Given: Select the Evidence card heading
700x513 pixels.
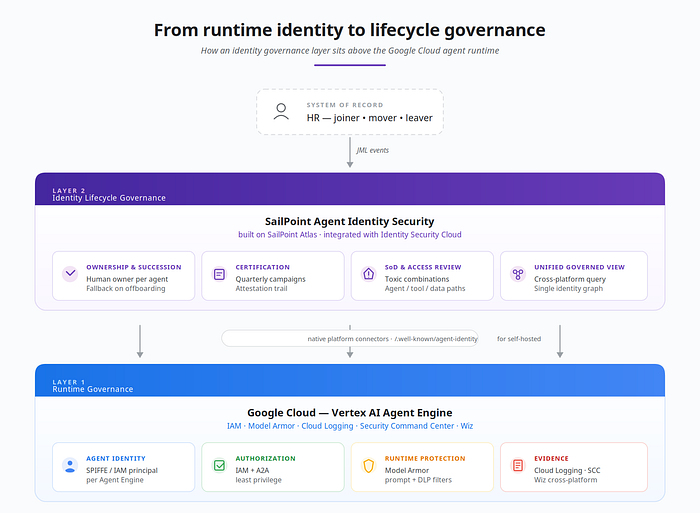Looking at the screenshot, I should pos(551,459).
